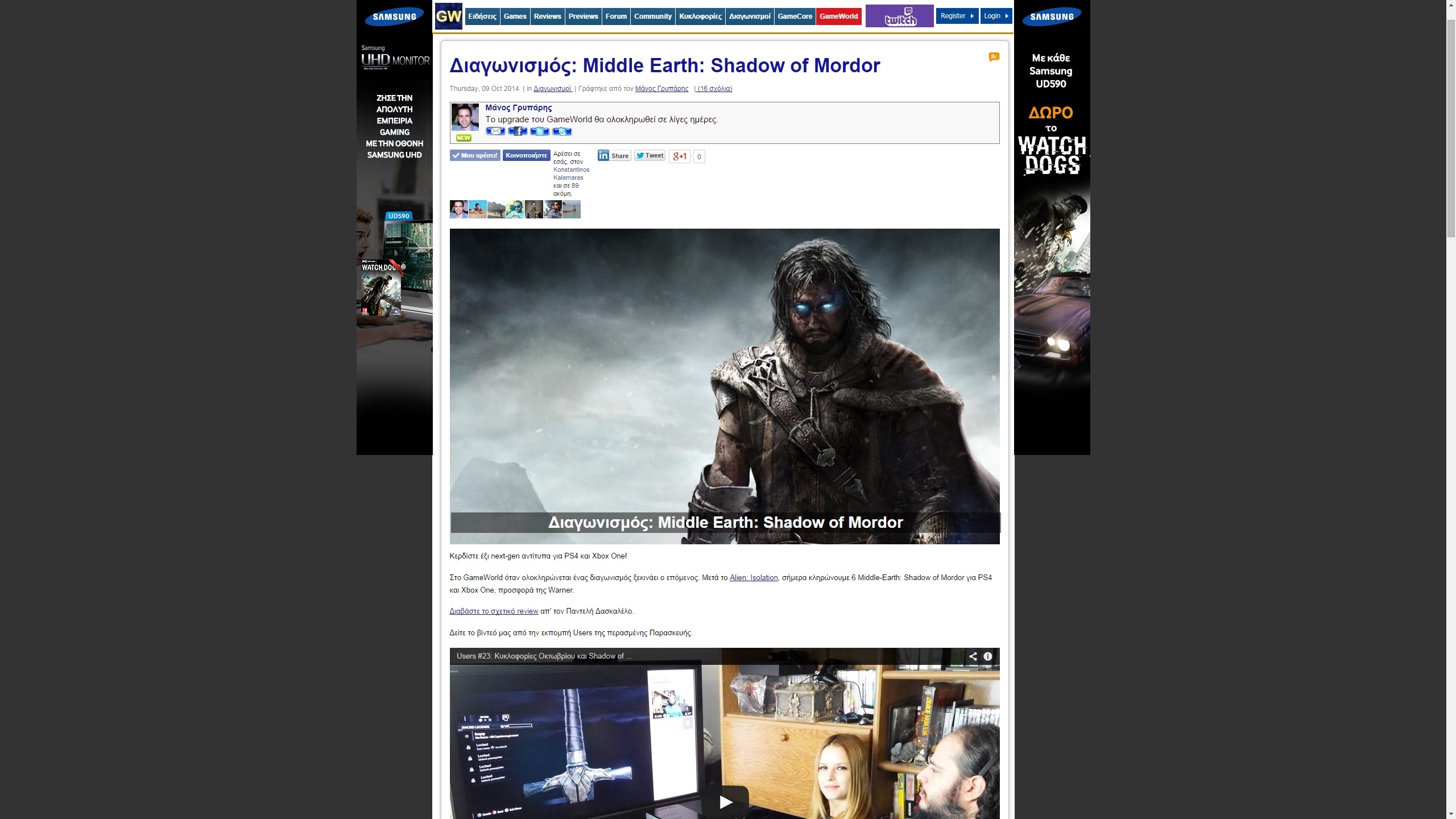Toggle the Facebook 'Μου αρέσει!' like button
The height and width of the screenshot is (819, 1456).
(x=475, y=155)
